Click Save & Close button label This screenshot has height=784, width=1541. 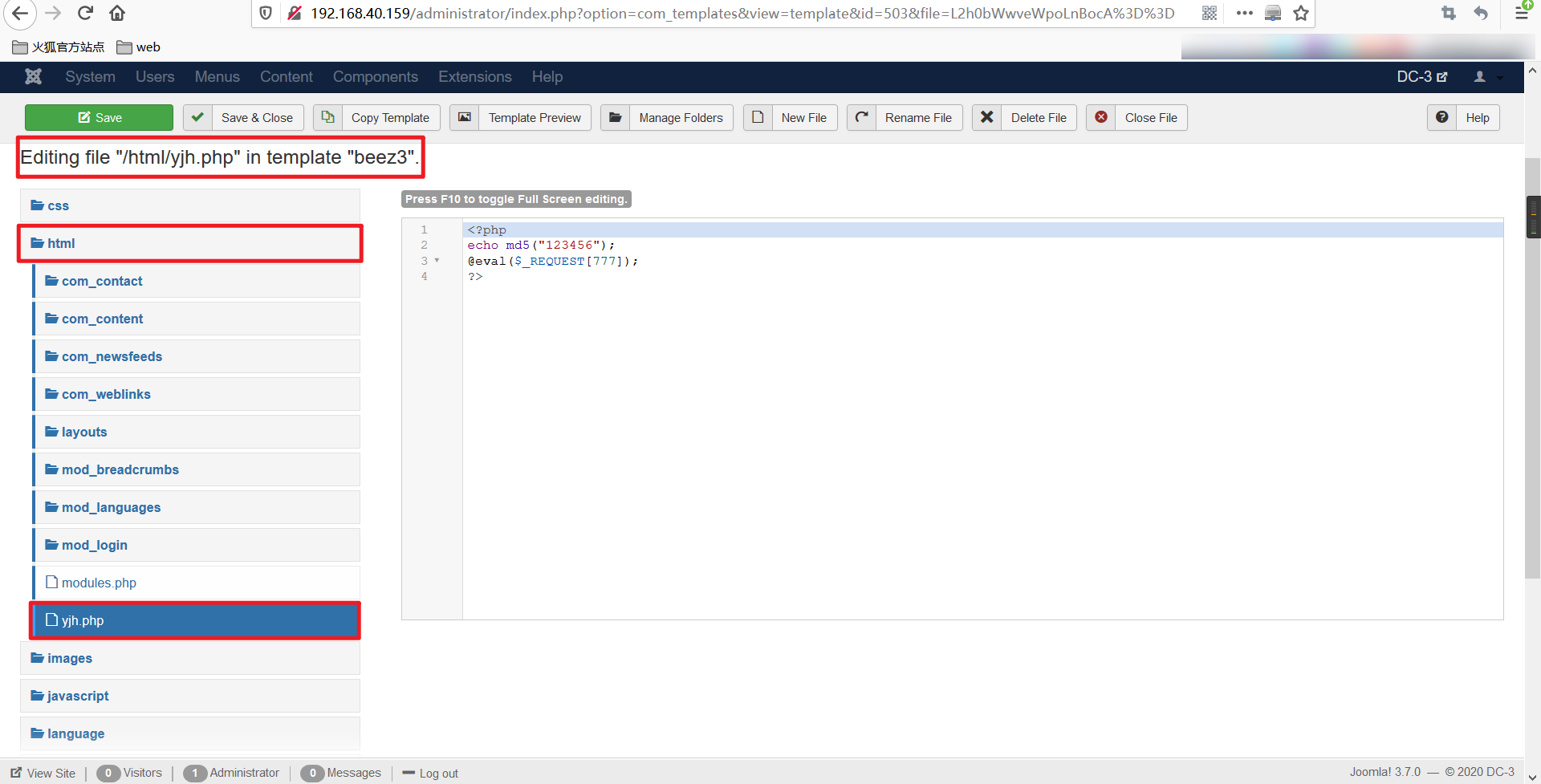point(257,117)
